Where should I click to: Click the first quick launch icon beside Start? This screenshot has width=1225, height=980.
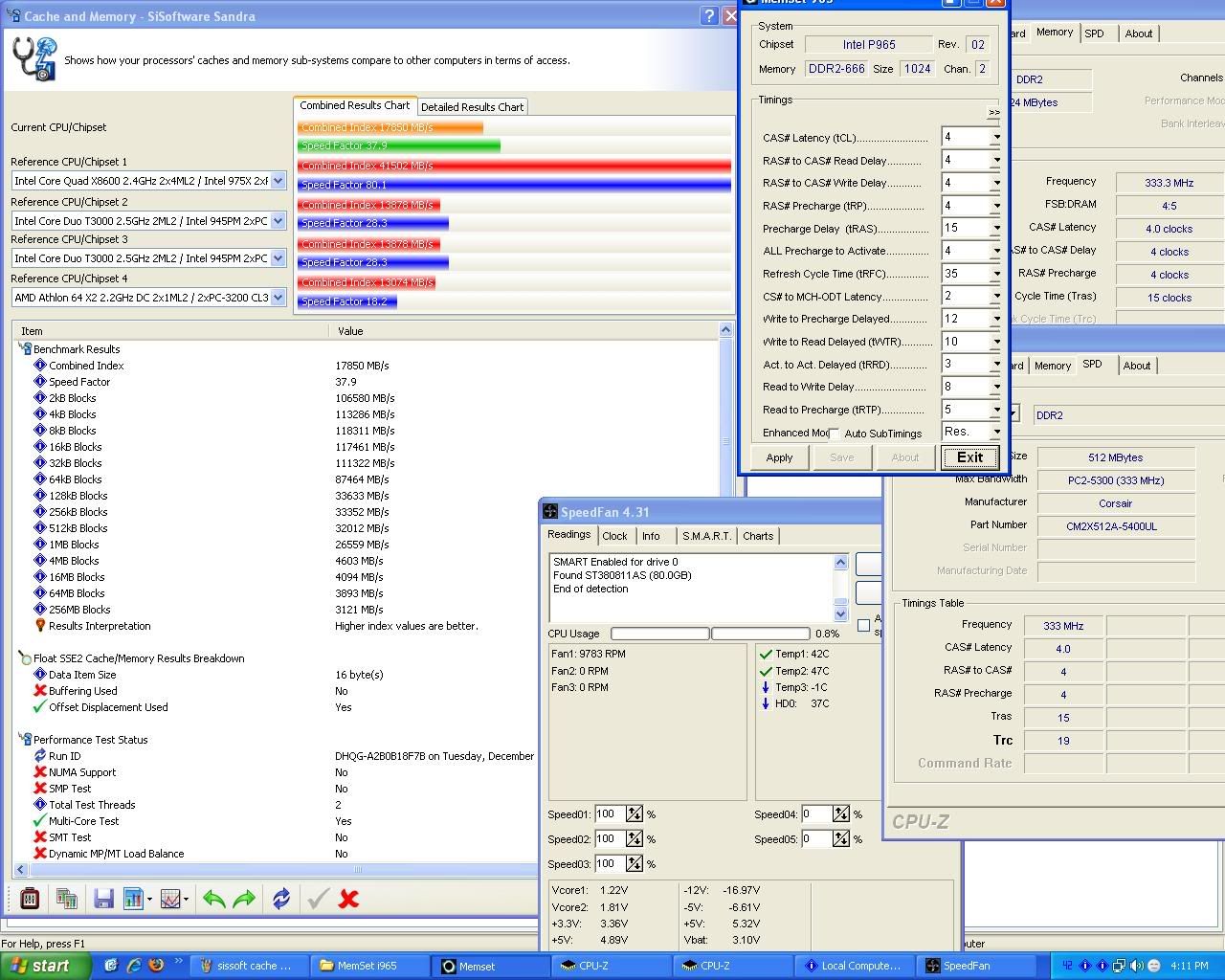click(x=112, y=966)
